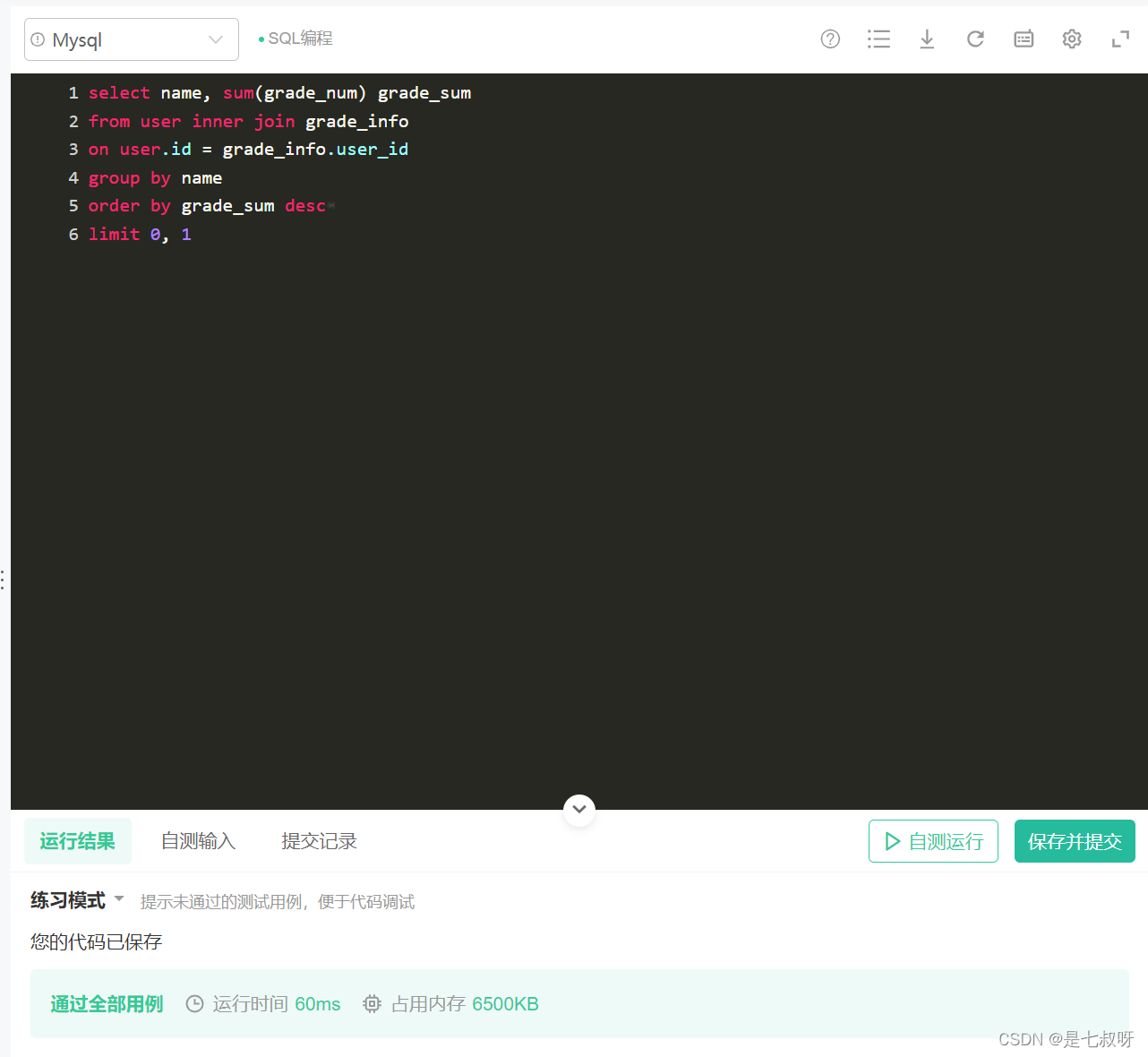Click the clock icon beside 运行时间

[194, 1004]
